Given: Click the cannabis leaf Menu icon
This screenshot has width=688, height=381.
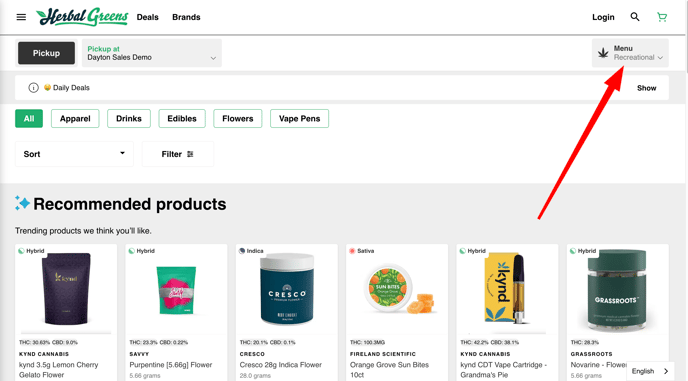Looking at the screenshot, I should click(x=603, y=53).
